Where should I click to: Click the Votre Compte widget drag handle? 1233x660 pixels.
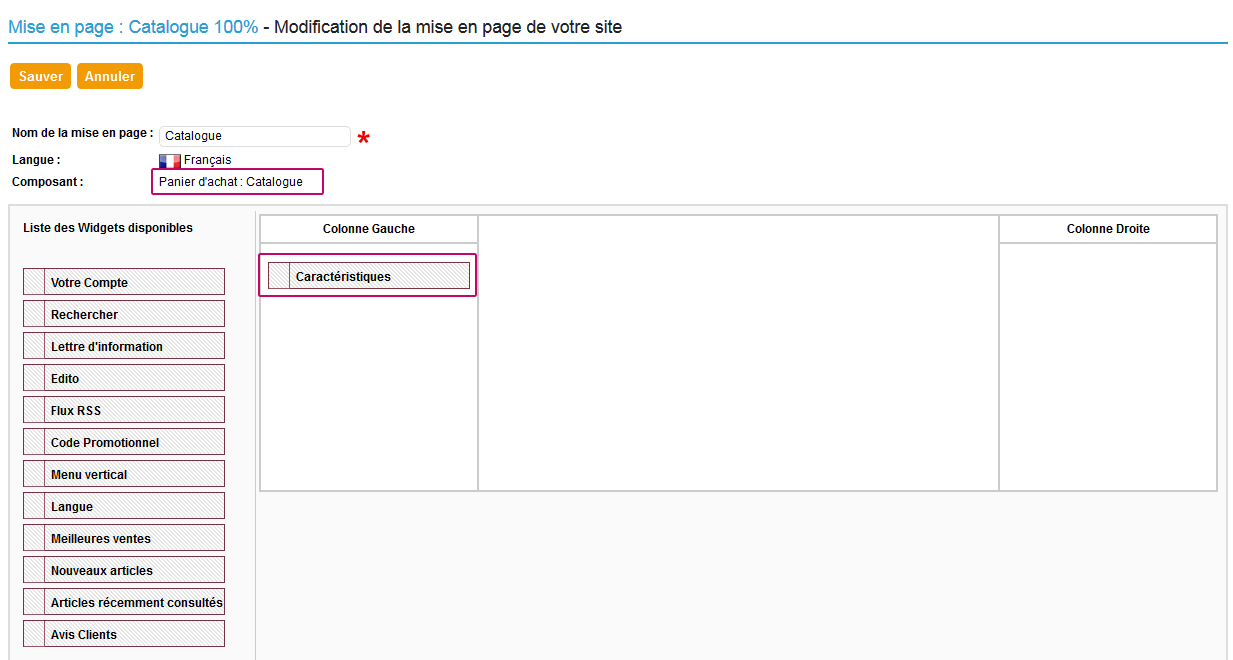(34, 282)
